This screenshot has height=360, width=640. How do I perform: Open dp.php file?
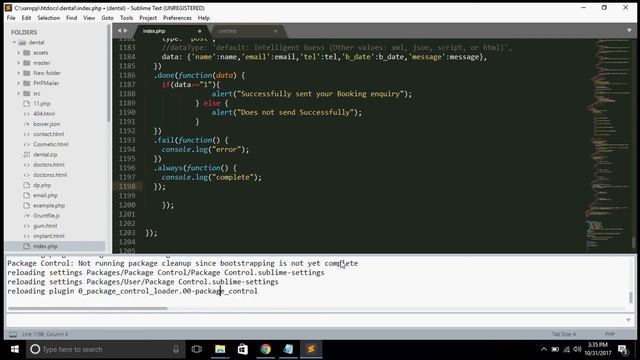42,185
